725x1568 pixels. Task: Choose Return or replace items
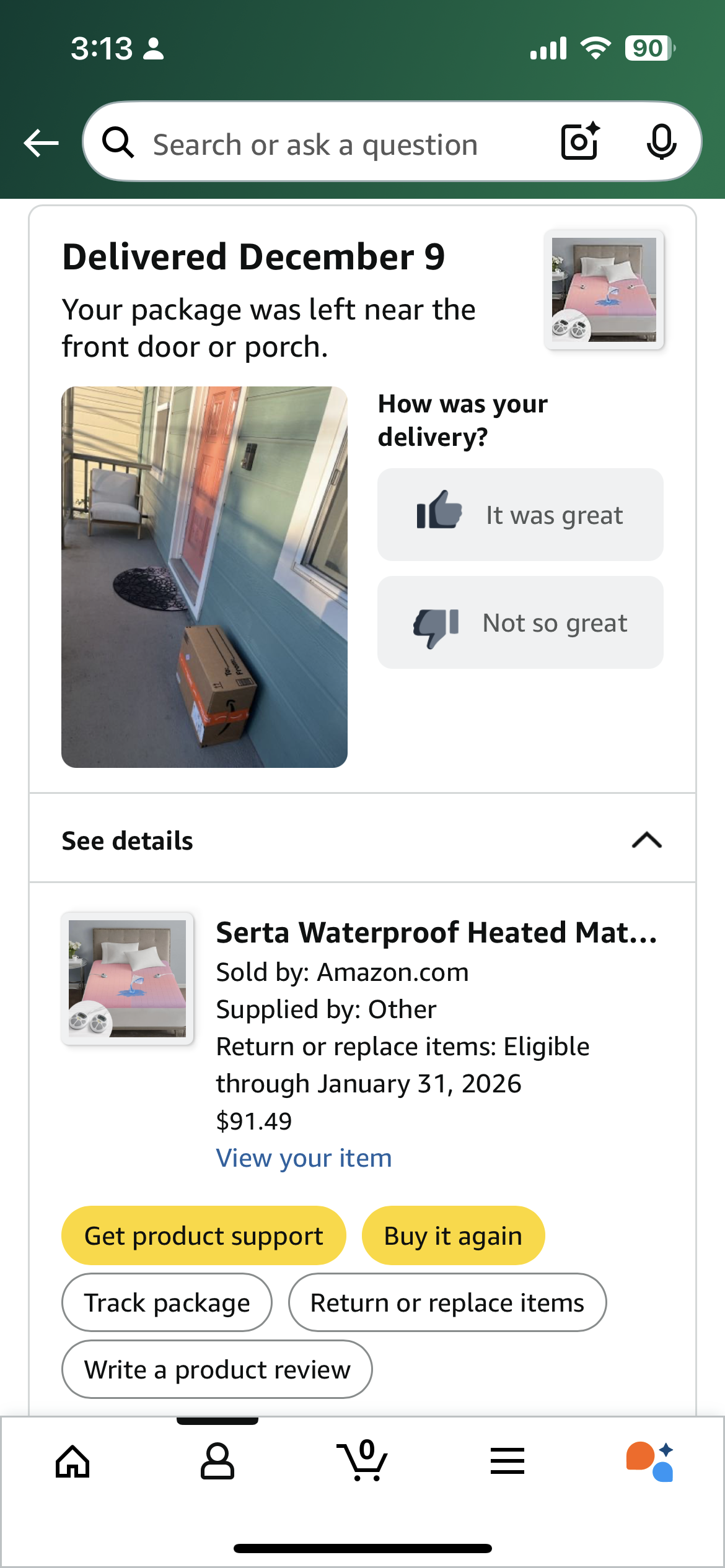tap(447, 1302)
